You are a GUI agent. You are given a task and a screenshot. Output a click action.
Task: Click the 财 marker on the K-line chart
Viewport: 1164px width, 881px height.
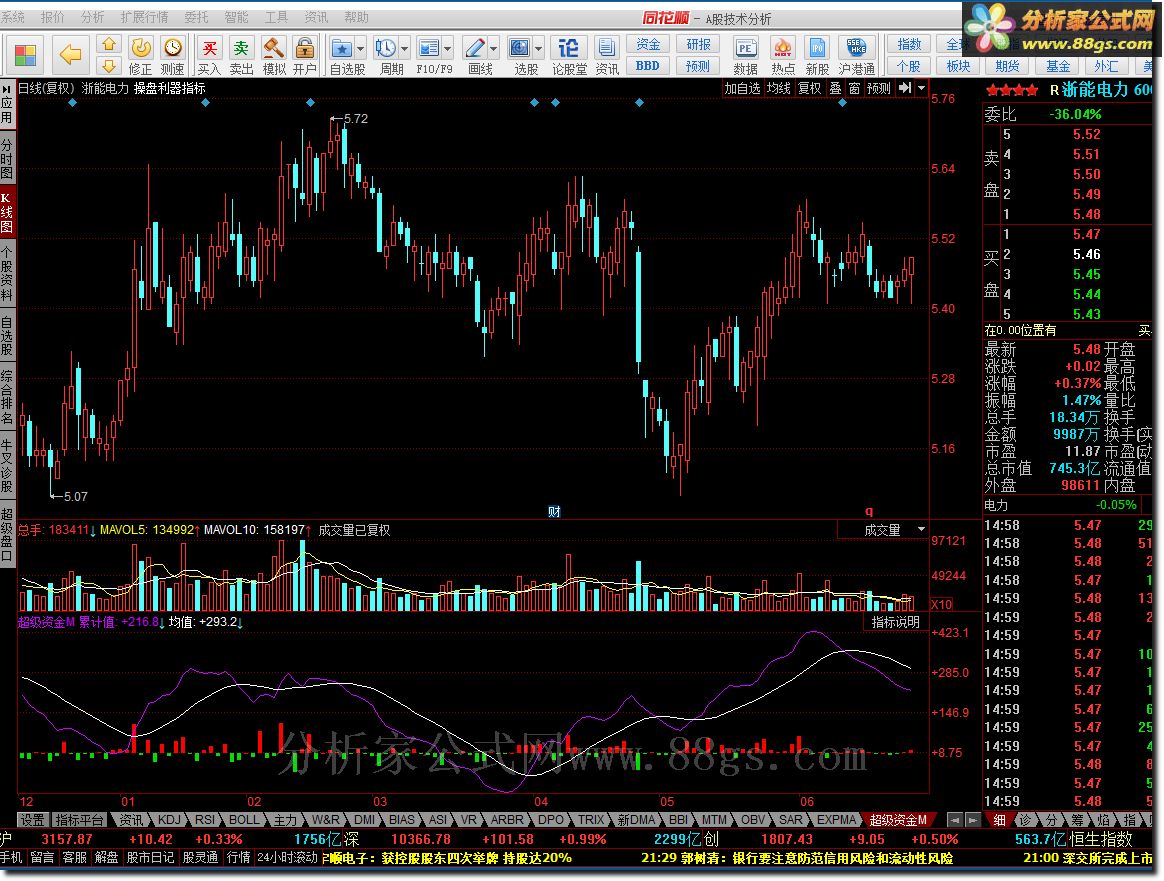pos(554,511)
